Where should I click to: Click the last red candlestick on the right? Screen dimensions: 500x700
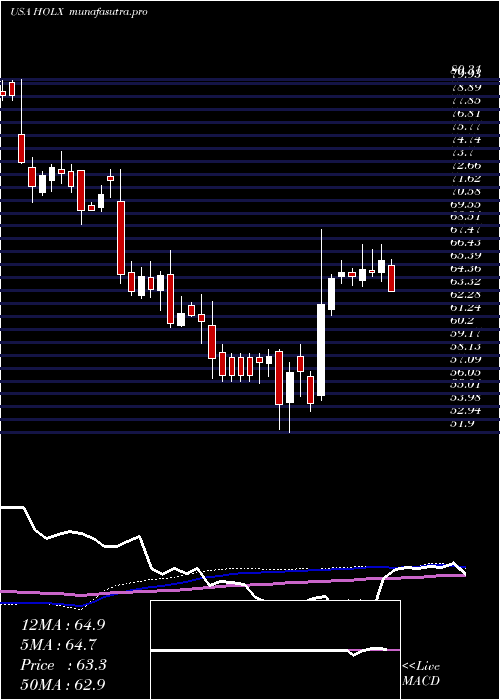tap(392, 278)
